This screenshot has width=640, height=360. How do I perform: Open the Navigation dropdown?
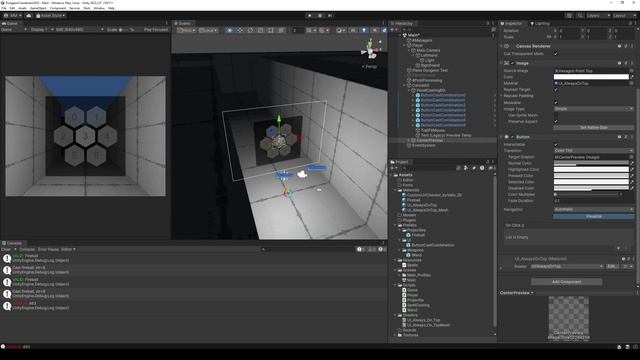click(593, 209)
